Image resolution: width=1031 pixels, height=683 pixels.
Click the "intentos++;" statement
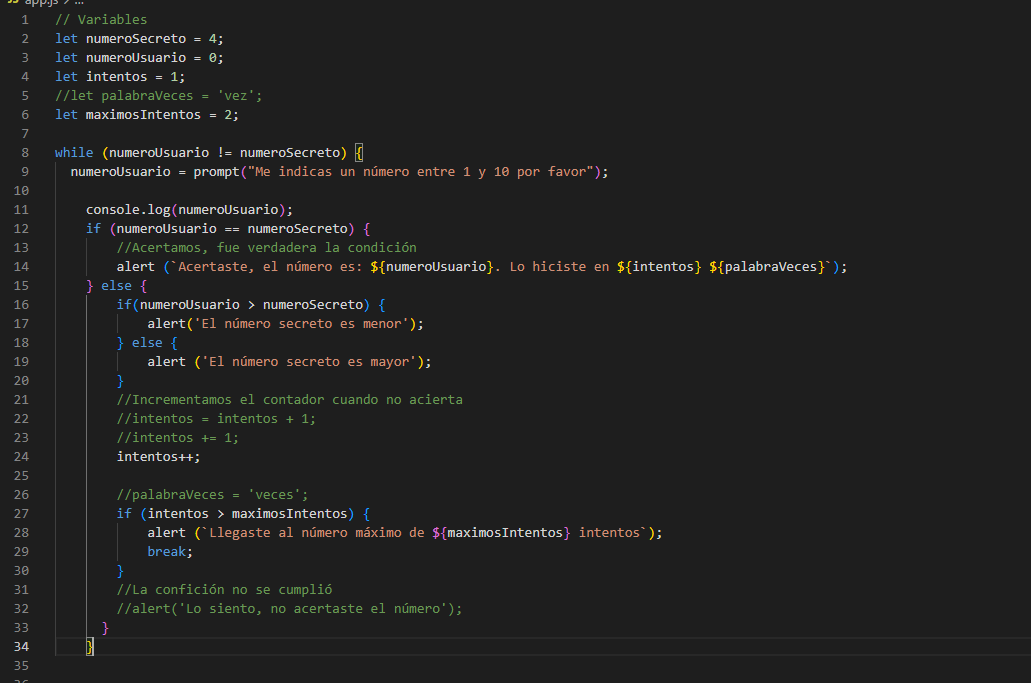[x=158, y=457]
